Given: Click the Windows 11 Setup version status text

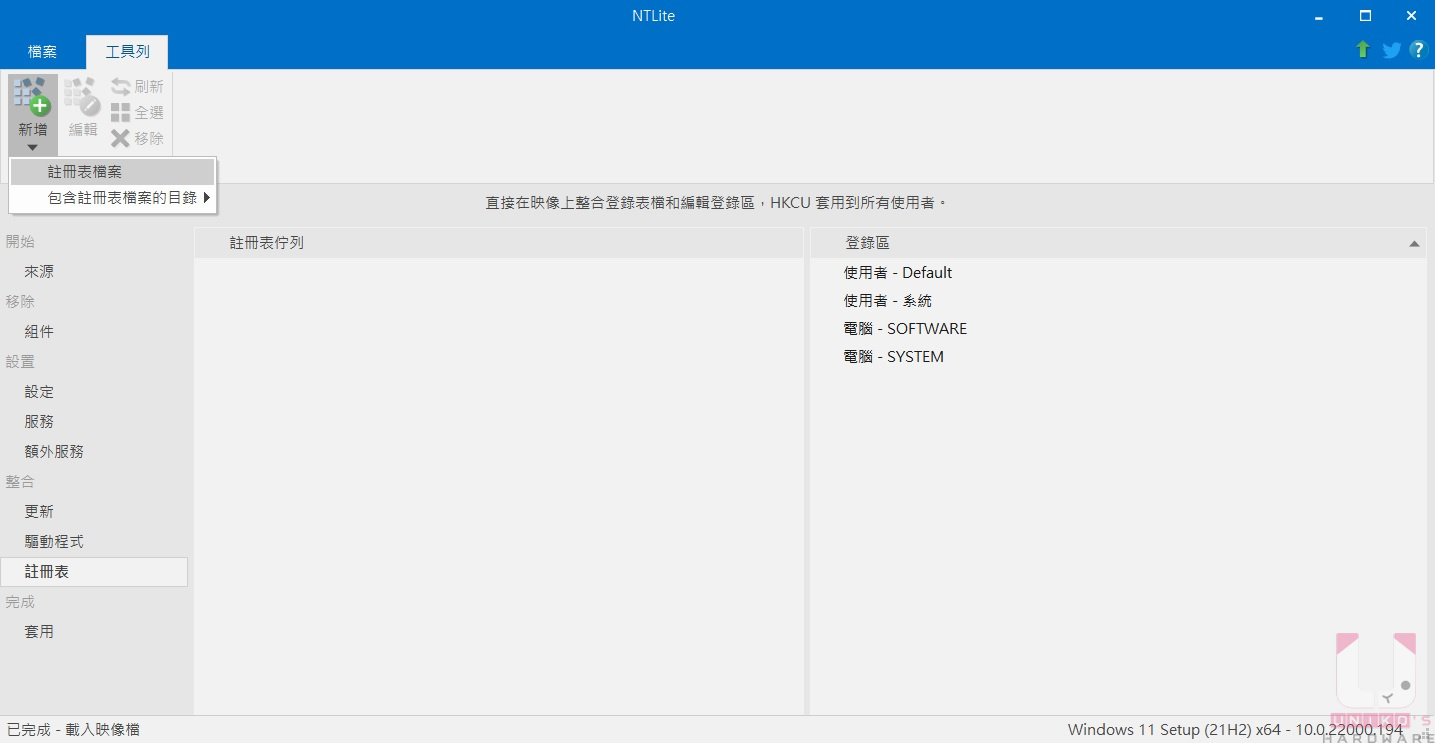Looking at the screenshot, I should pos(1235,730).
